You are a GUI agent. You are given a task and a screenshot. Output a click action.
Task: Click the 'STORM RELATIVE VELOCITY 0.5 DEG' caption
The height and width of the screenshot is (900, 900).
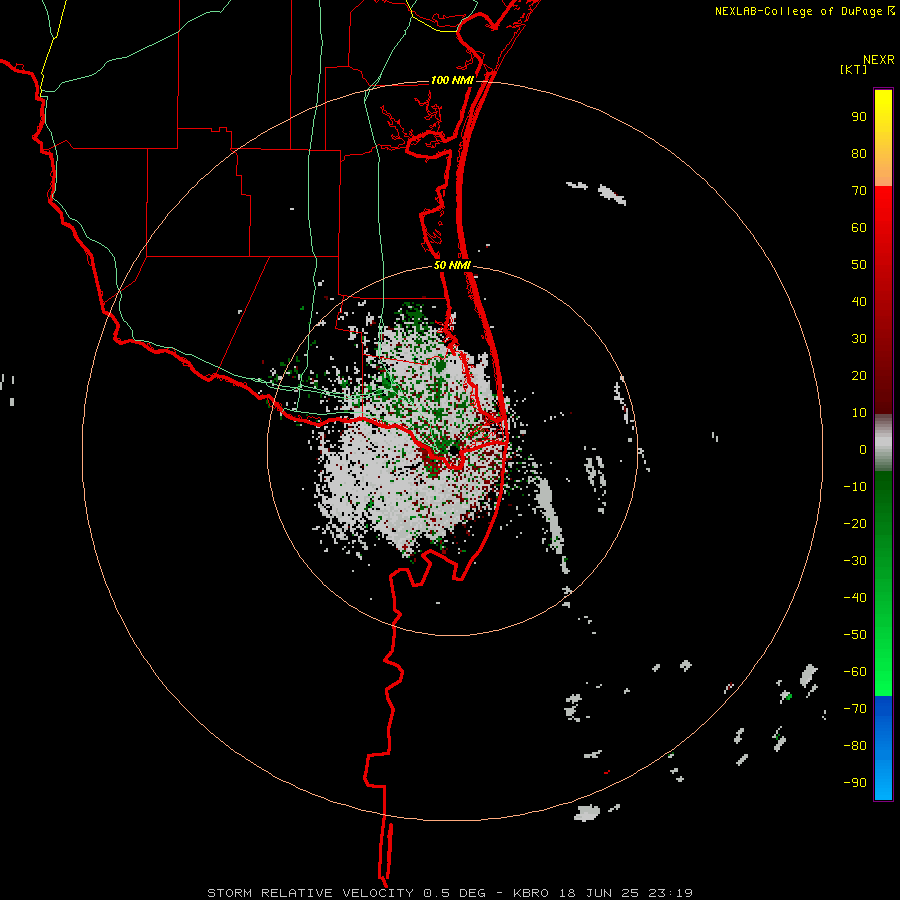click(346, 893)
